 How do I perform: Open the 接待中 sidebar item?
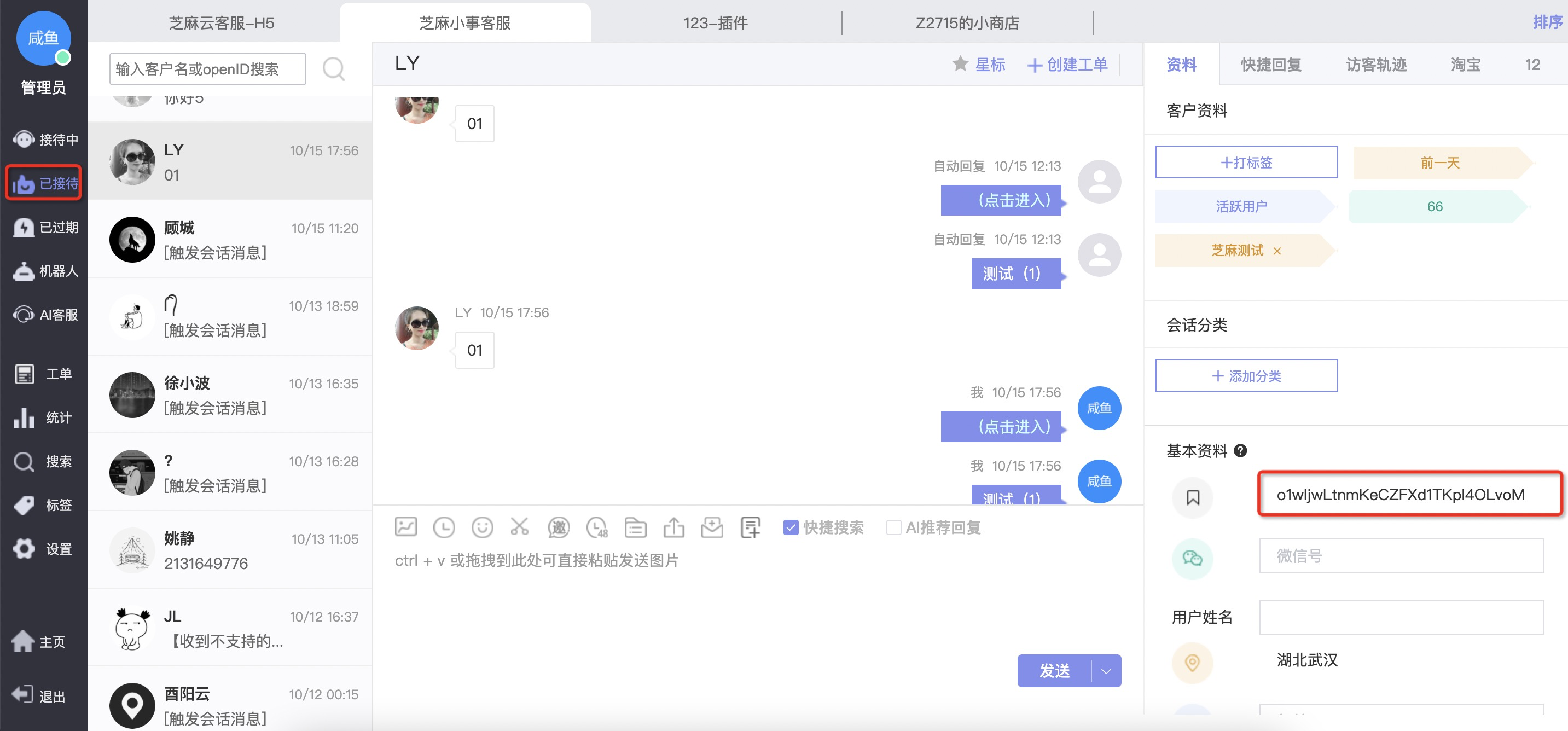(x=45, y=140)
